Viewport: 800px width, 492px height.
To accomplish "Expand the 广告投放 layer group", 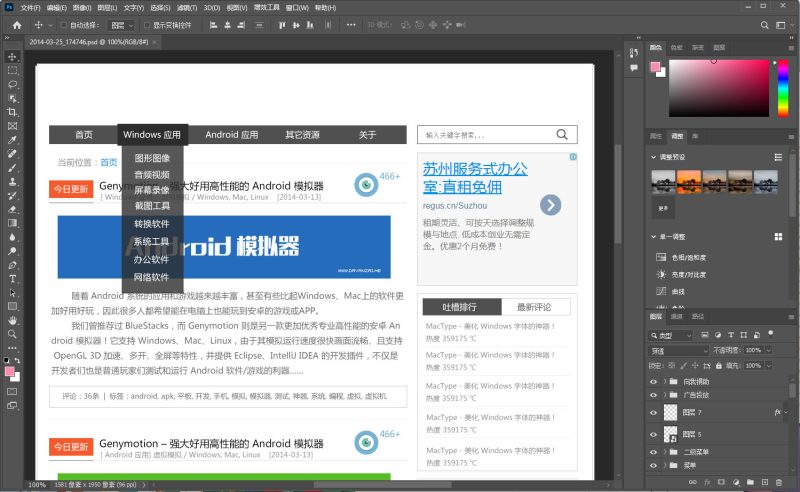I will [x=665, y=395].
